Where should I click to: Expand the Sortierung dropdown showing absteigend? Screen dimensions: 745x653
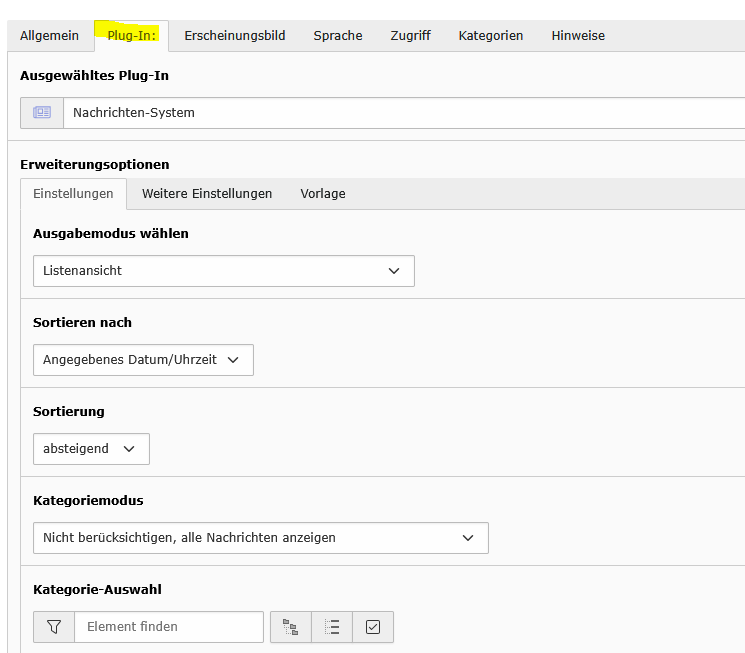91,449
